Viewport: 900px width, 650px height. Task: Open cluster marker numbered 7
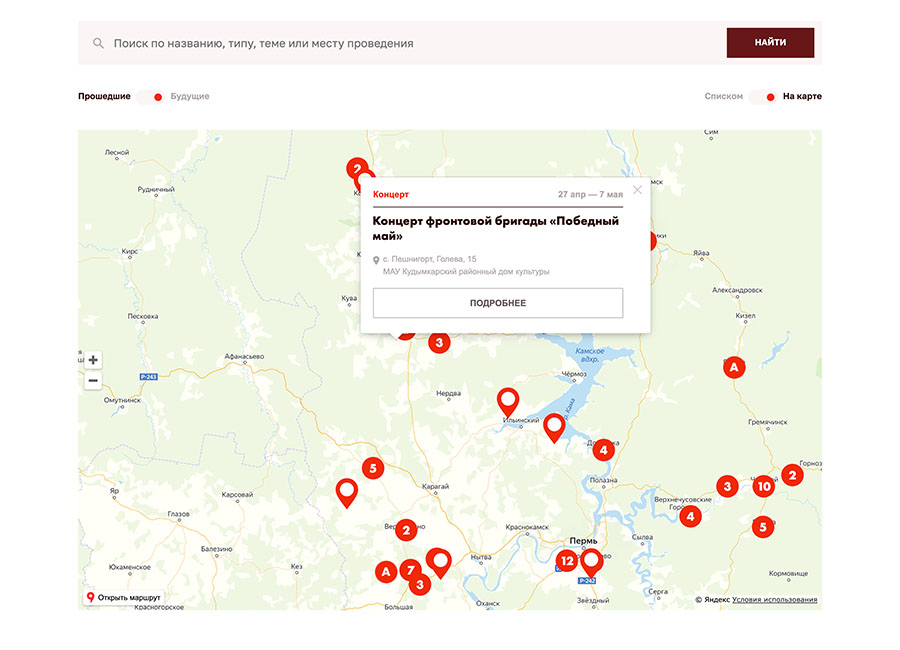(x=410, y=571)
